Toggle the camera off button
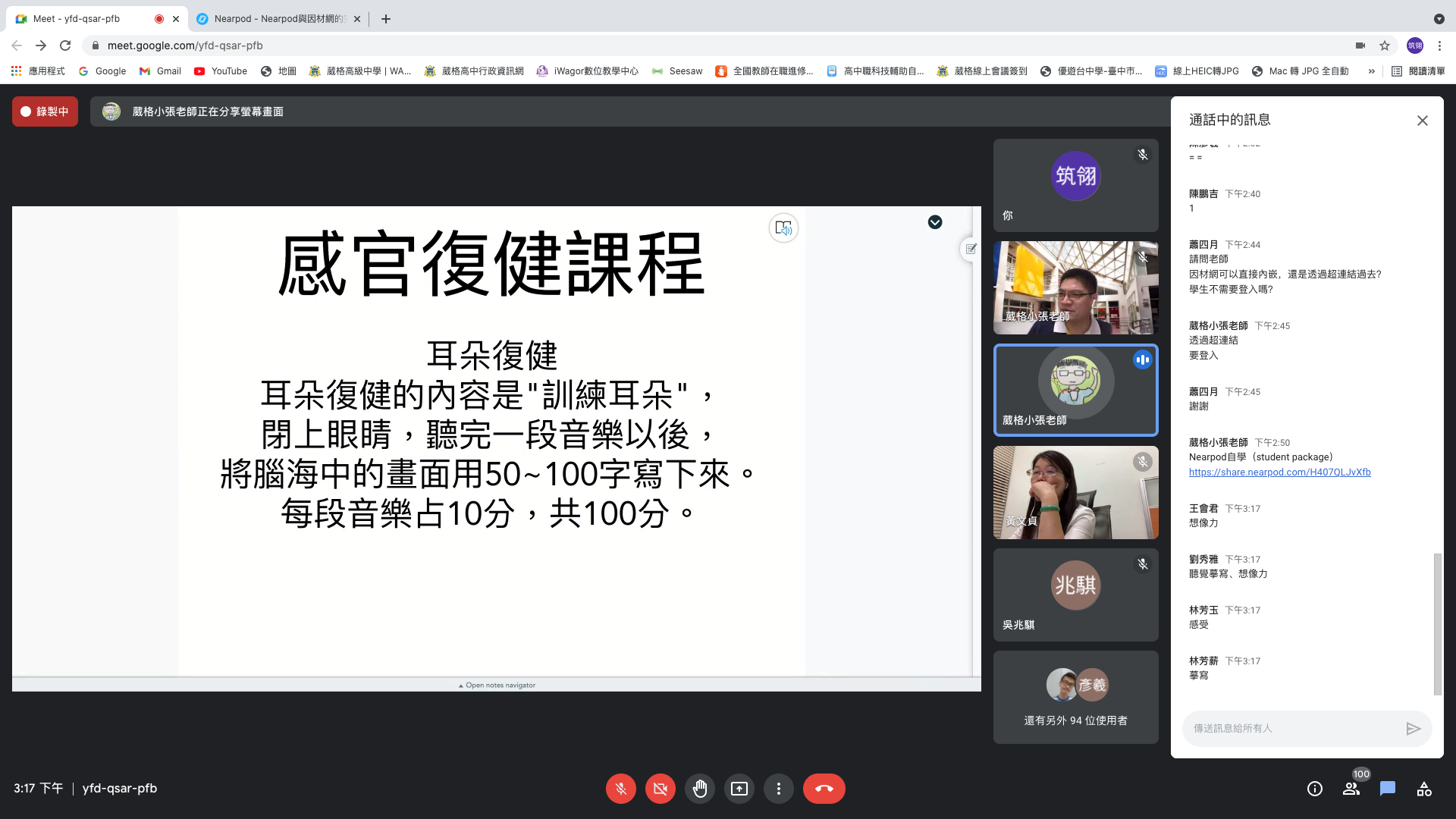This screenshot has height=819, width=1456. tap(660, 789)
